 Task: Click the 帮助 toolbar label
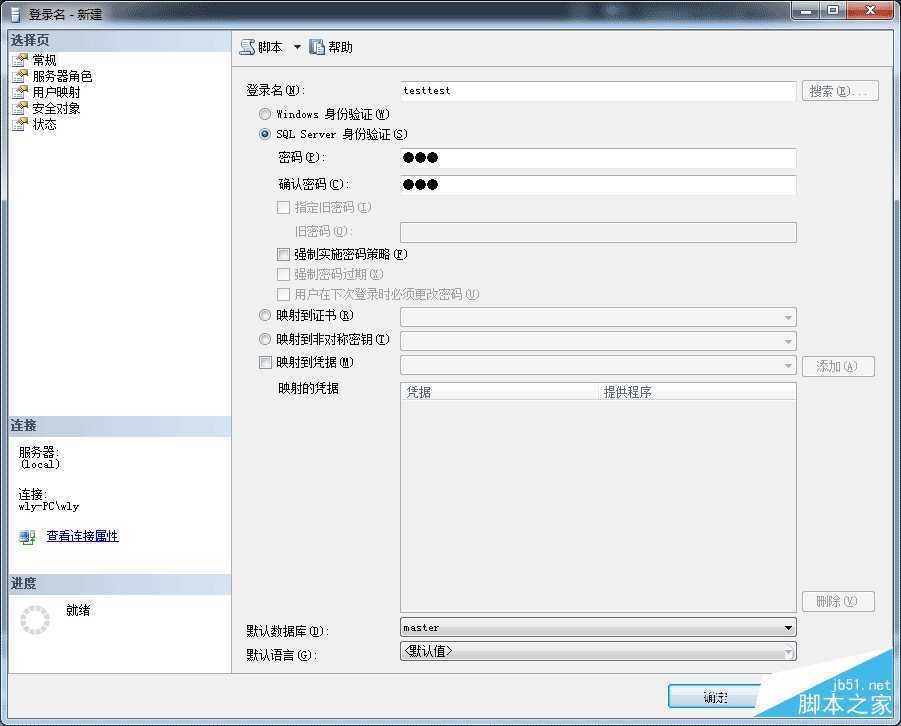pos(340,47)
